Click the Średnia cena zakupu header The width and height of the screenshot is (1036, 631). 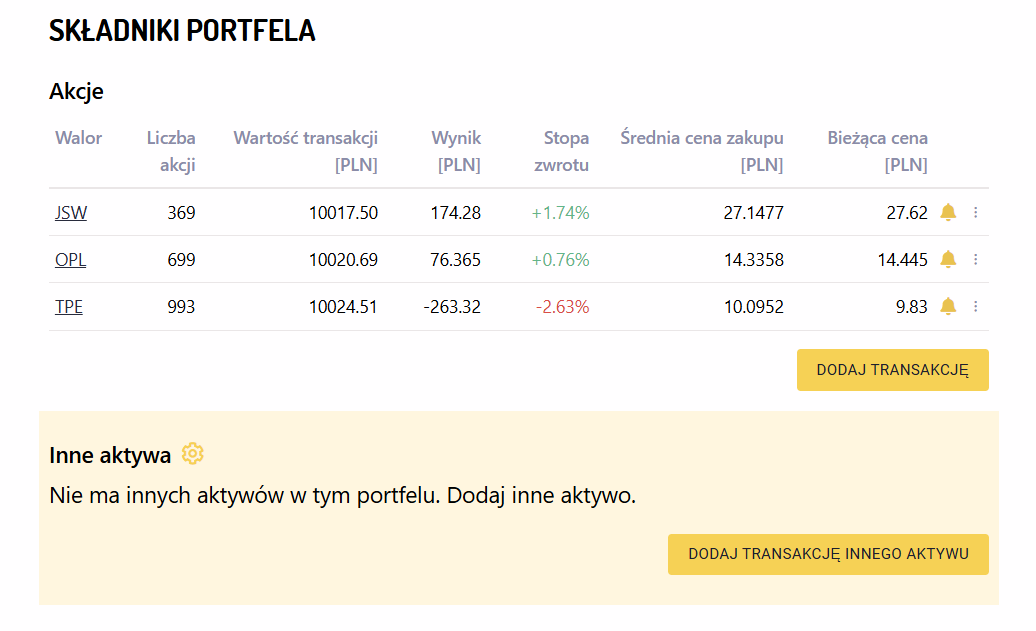702,151
